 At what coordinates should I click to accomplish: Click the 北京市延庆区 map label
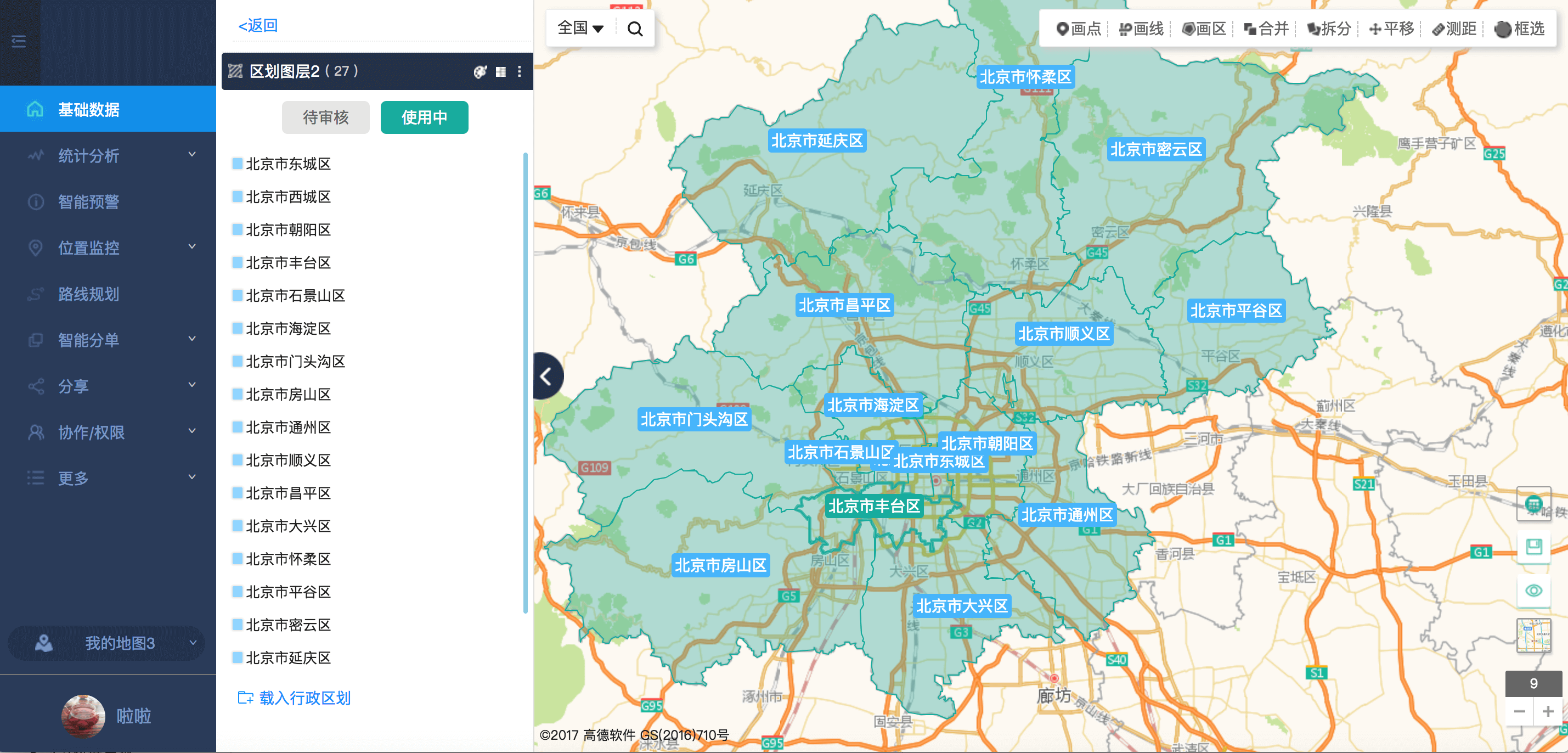point(817,141)
